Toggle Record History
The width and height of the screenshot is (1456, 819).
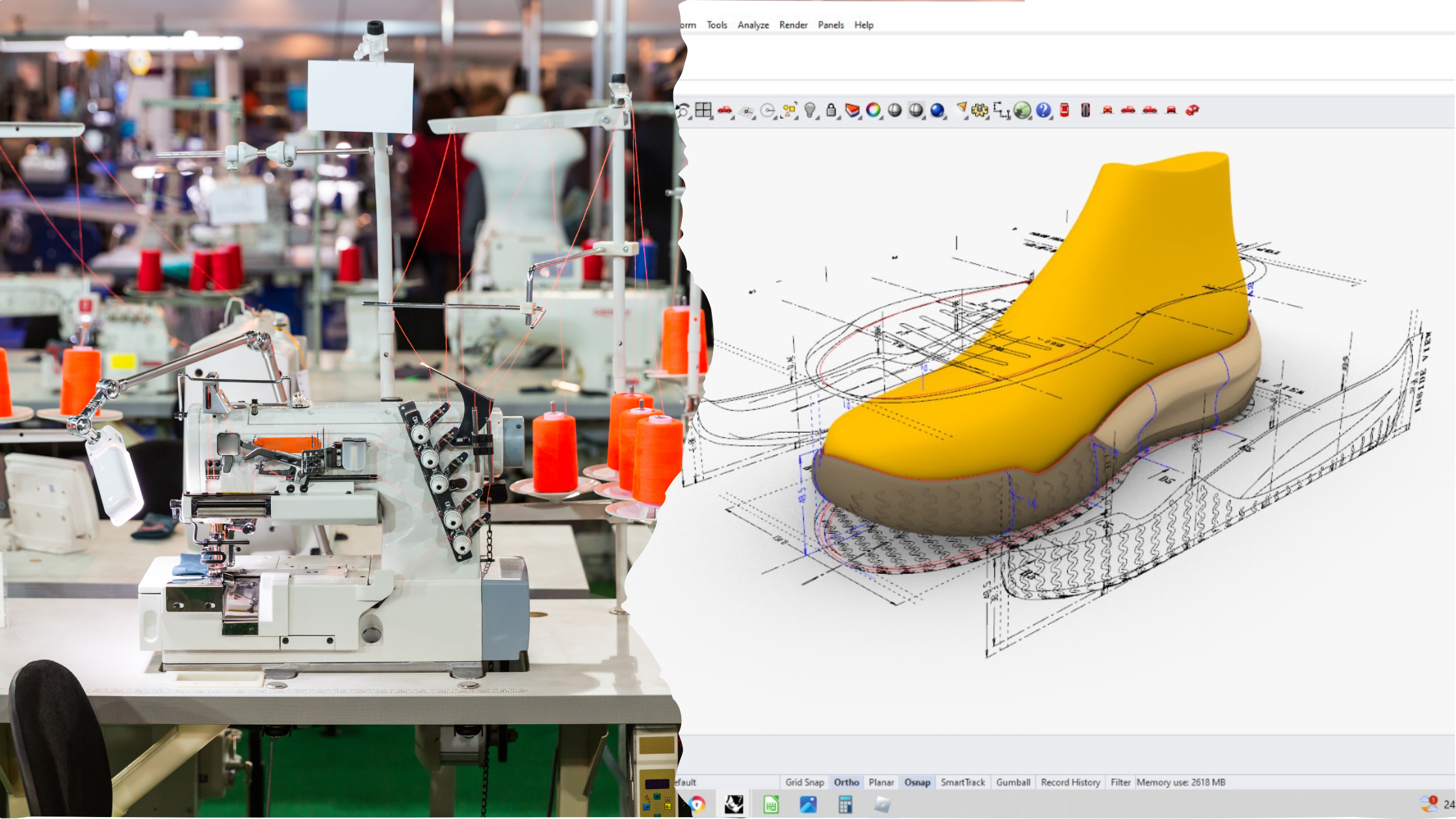(1071, 782)
